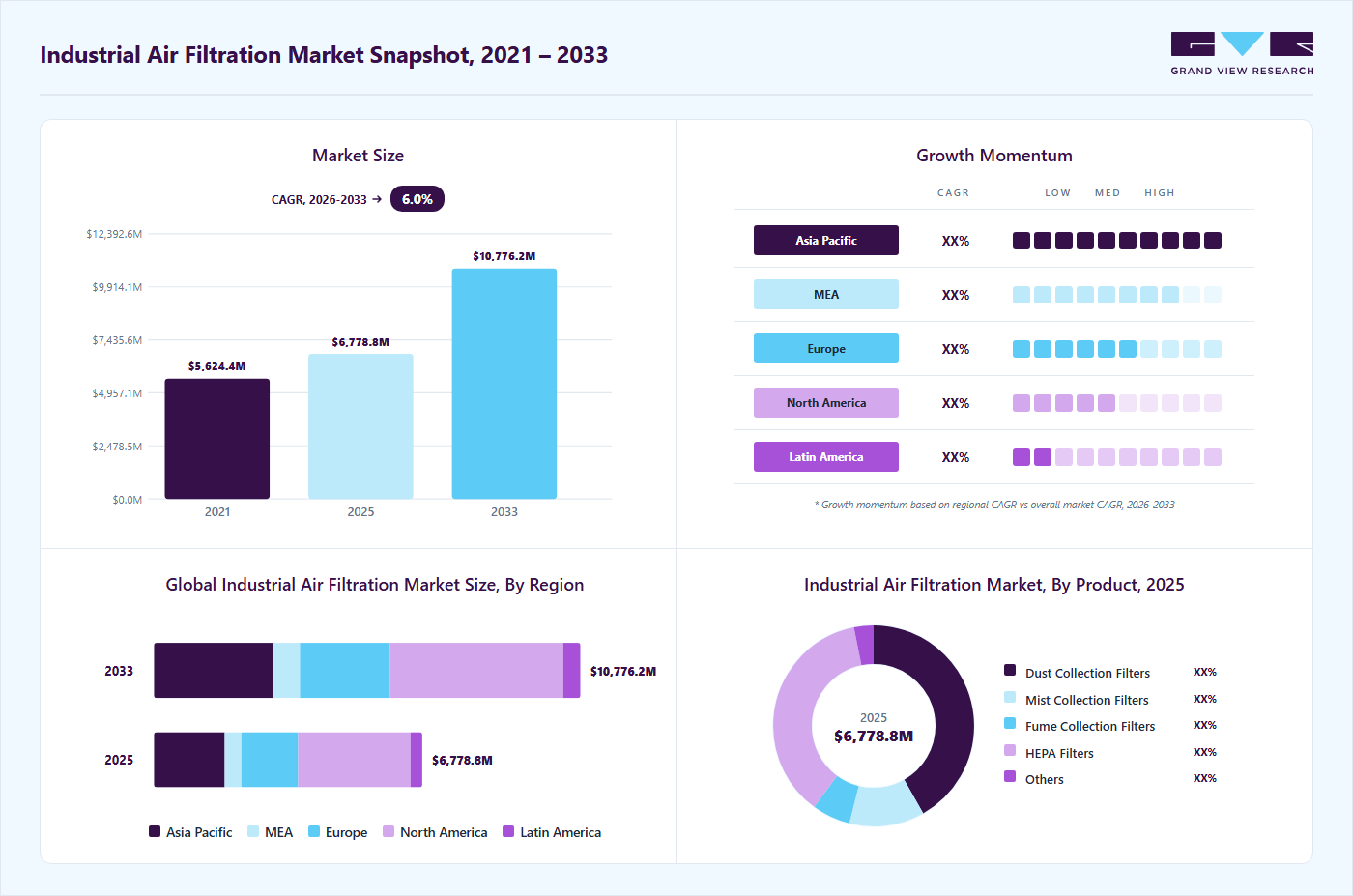Click the Dust Collection Filters legend swatch
1353x896 pixels.
(1010, 670)
